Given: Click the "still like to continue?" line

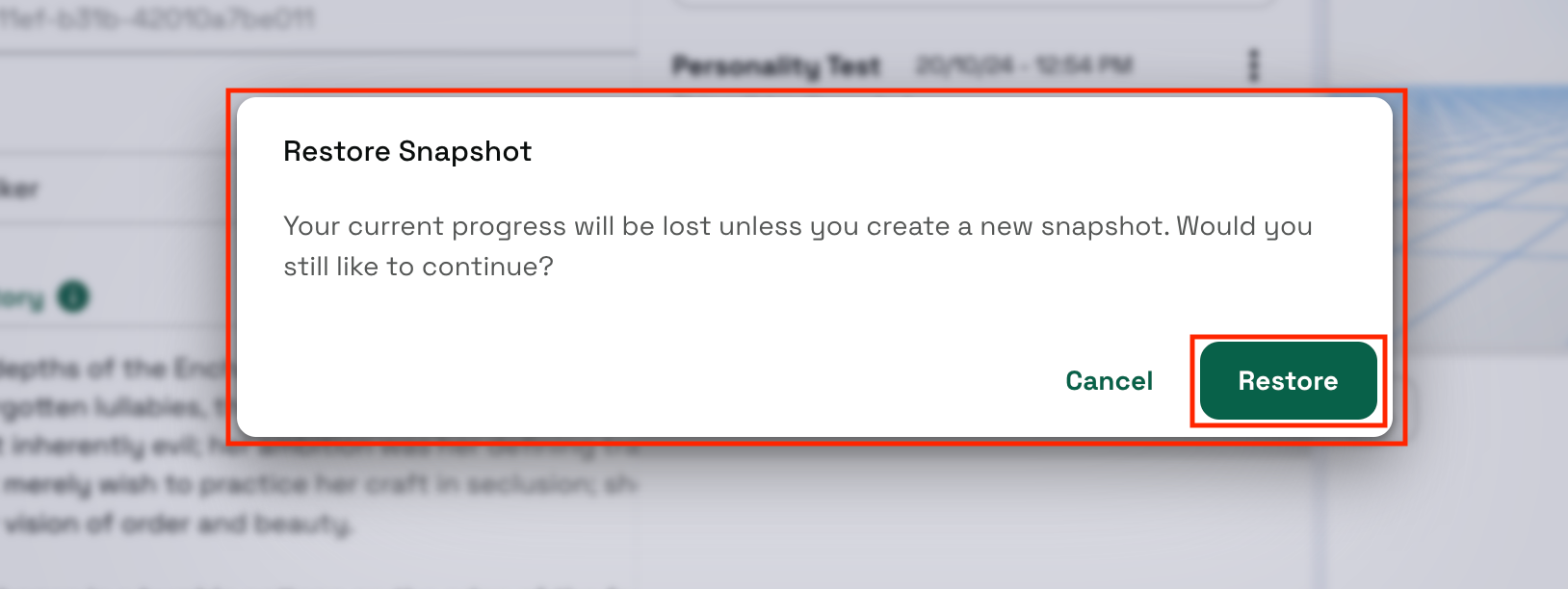Looking at the screenshot, I should click(x=418, y=267).
